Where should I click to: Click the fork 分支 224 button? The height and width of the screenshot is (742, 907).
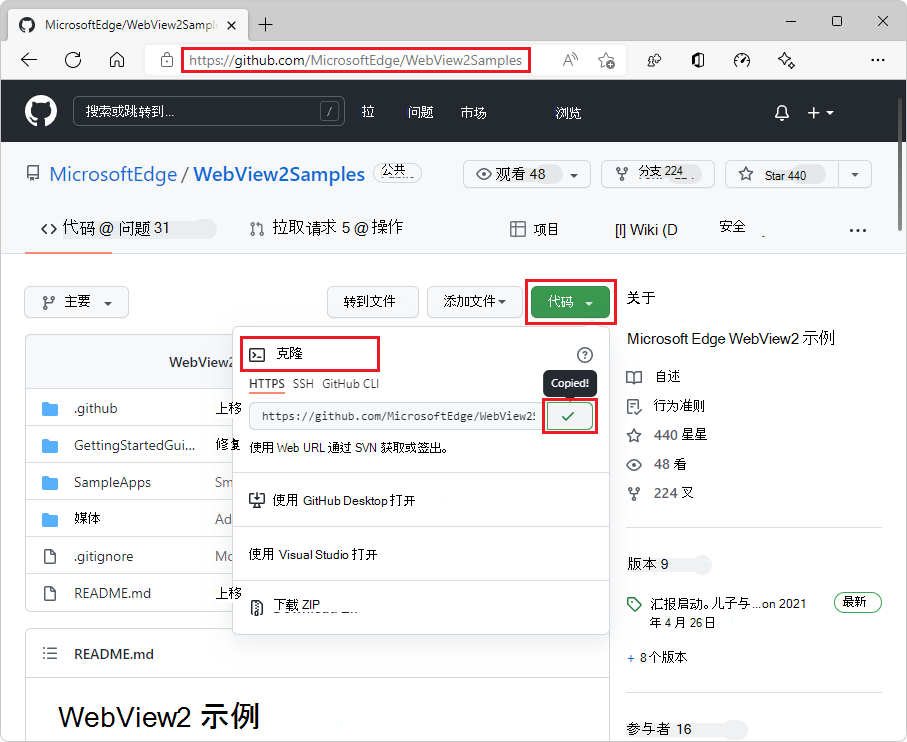click(x=658, y=174)
